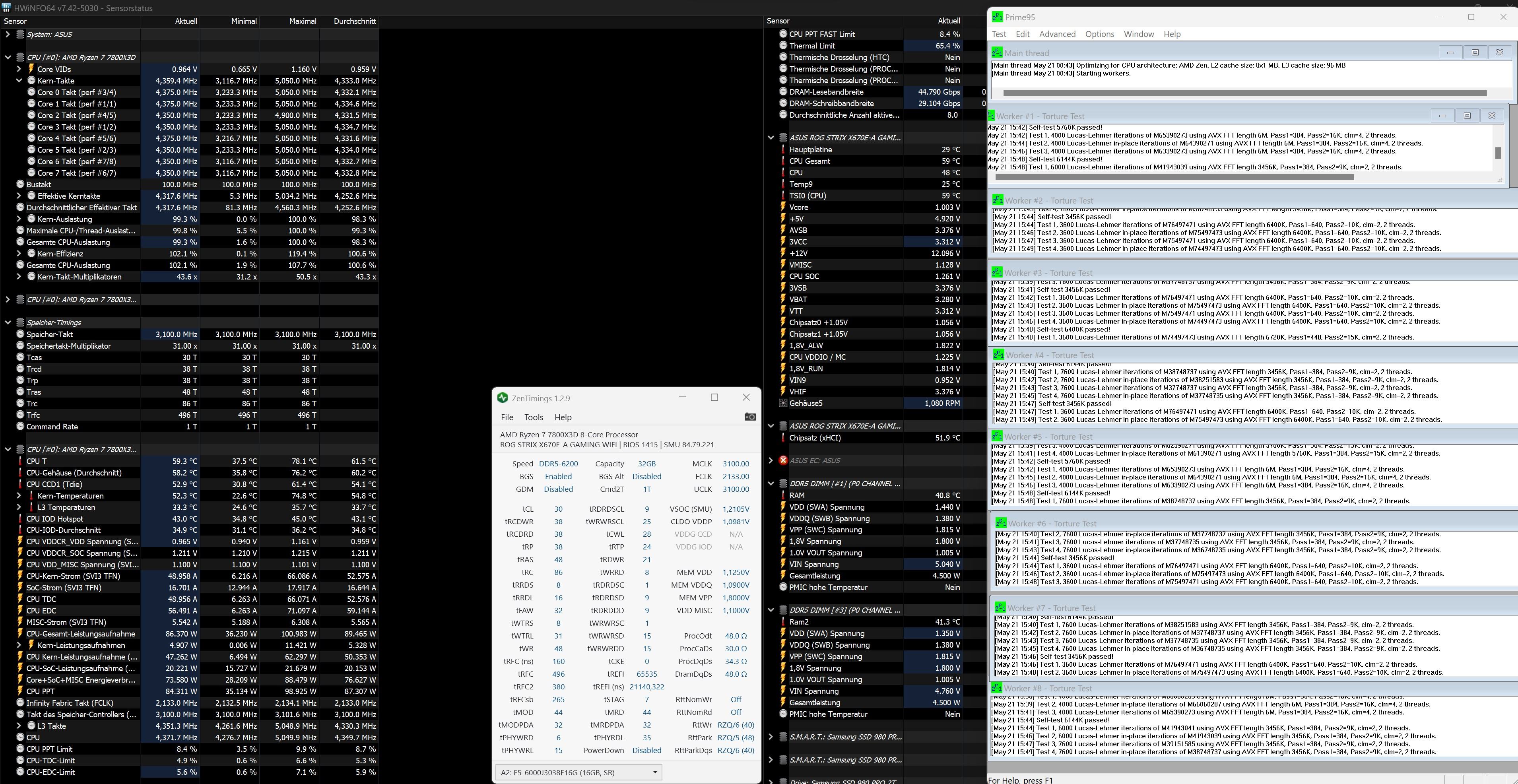Click the Worker #1 horizontal scrollbar
This screenshot has height=784, width=1518.
tap(1174, 177)
